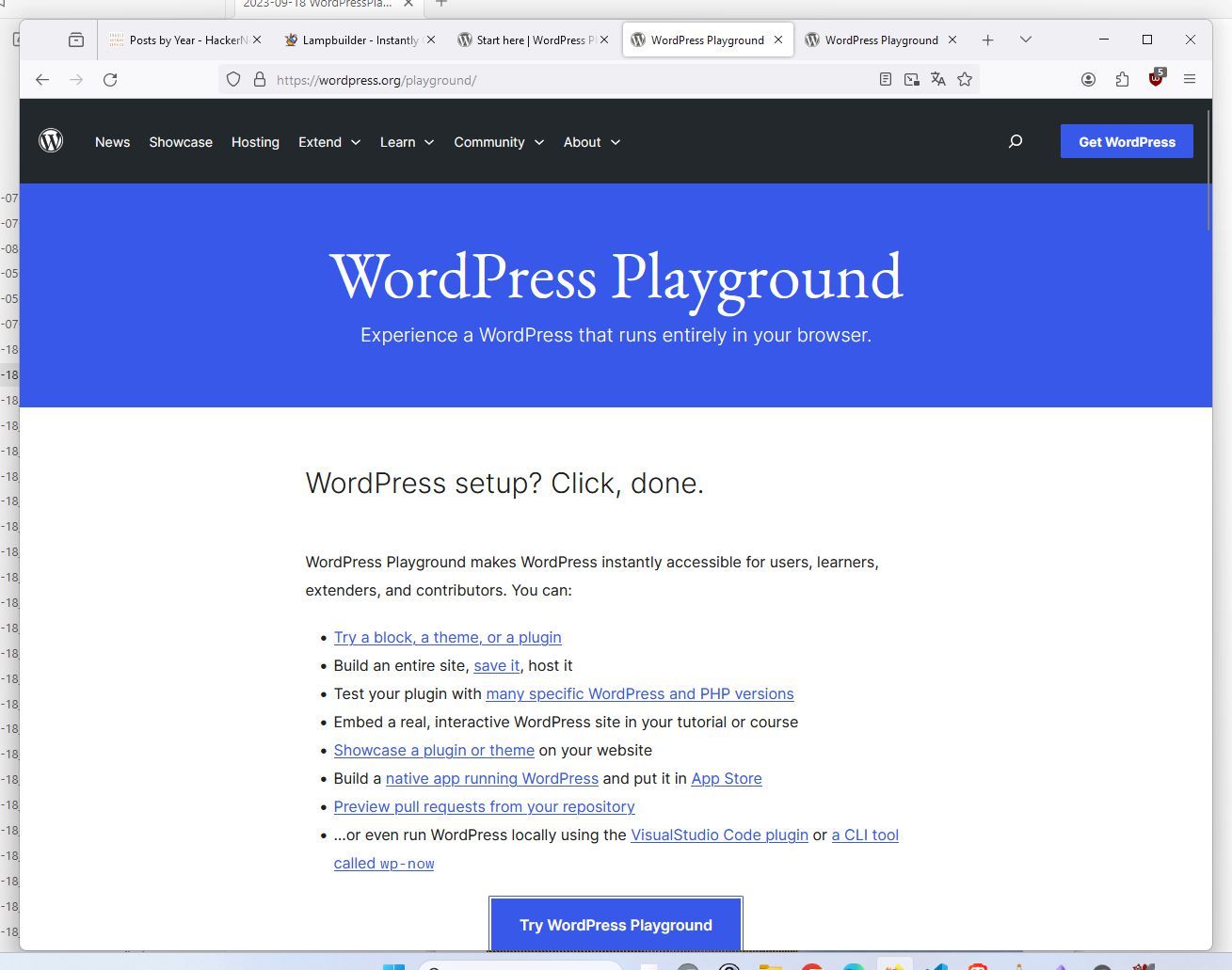Viewport: 1232px width, 970px height.
Task: Bookmark this page with the star icon
Action: coord(965,80)
